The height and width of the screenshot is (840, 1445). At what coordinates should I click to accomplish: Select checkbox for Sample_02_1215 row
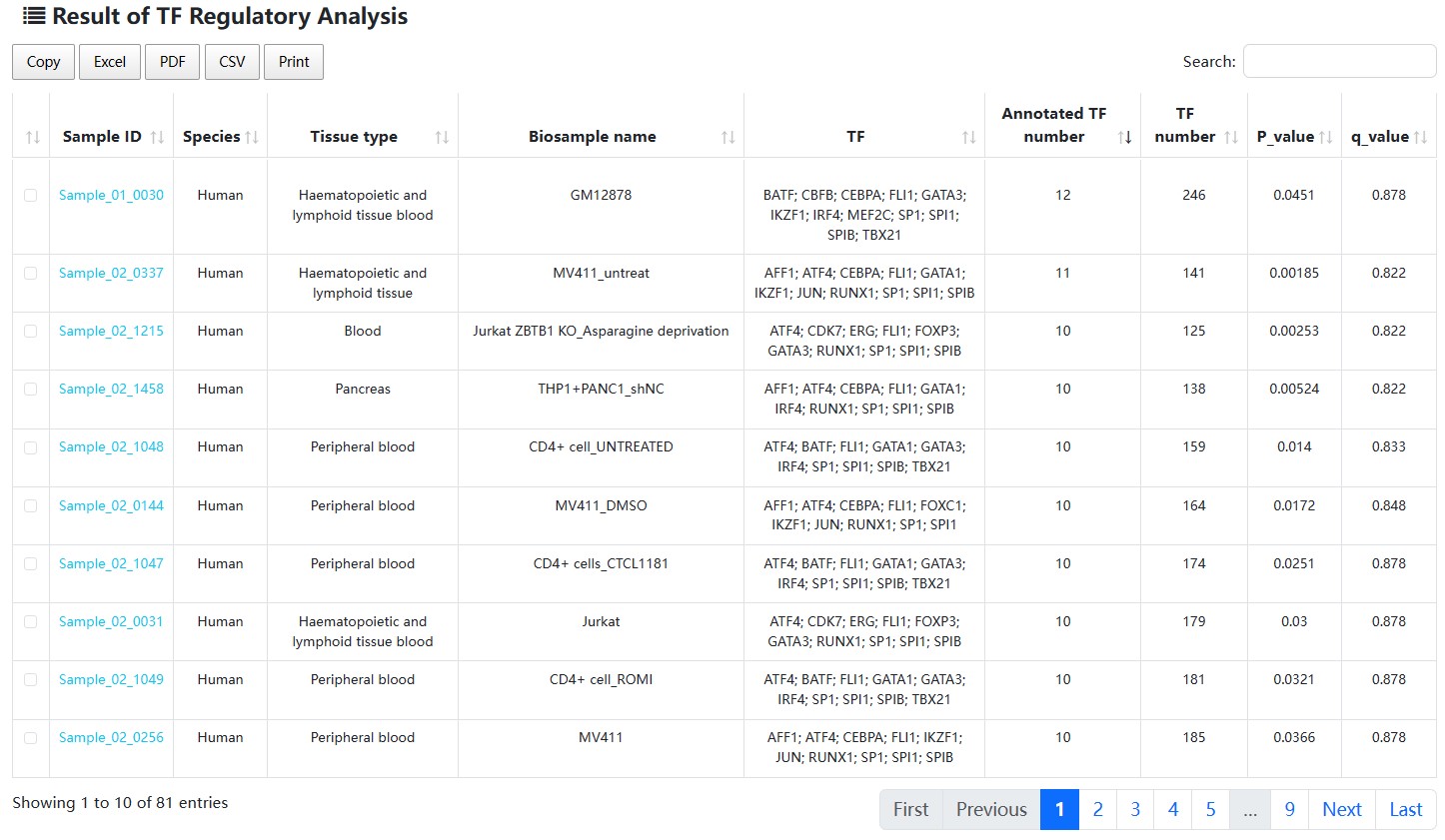(31, 332)
